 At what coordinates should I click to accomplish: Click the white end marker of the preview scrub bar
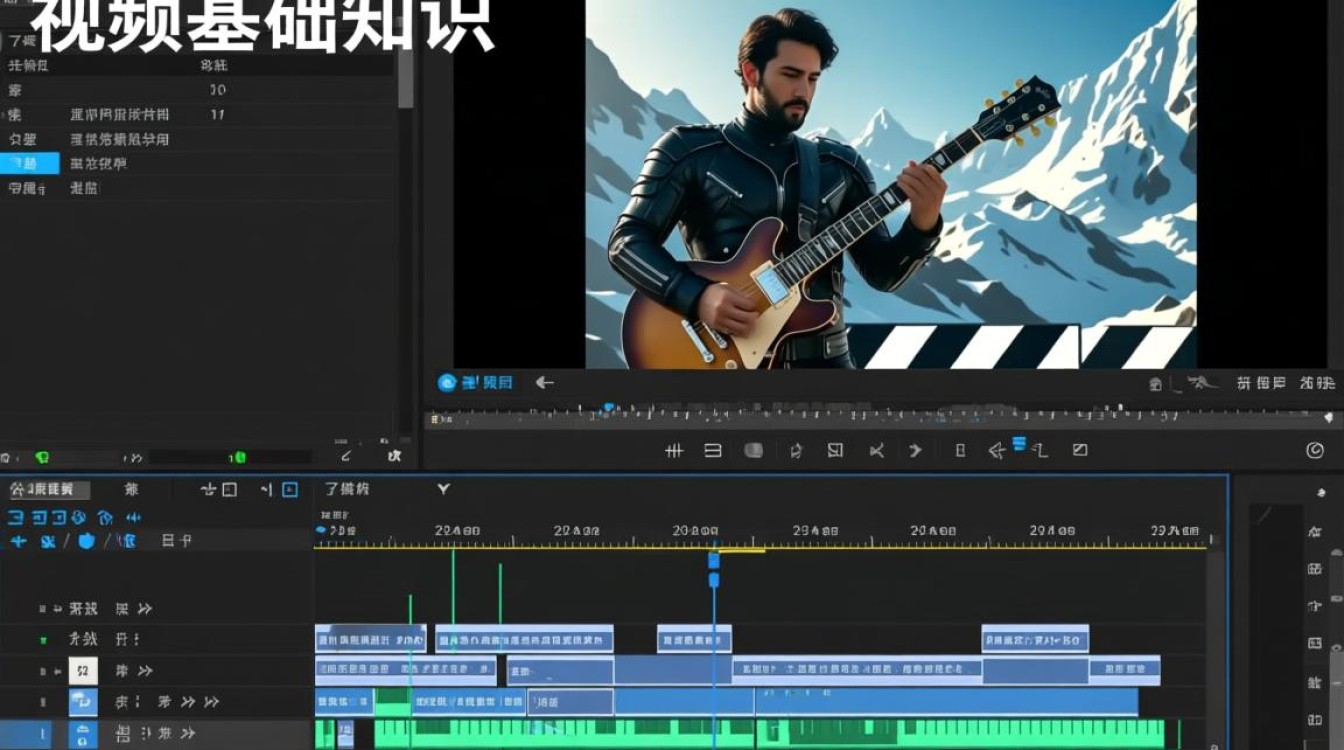pos(1328,418)
